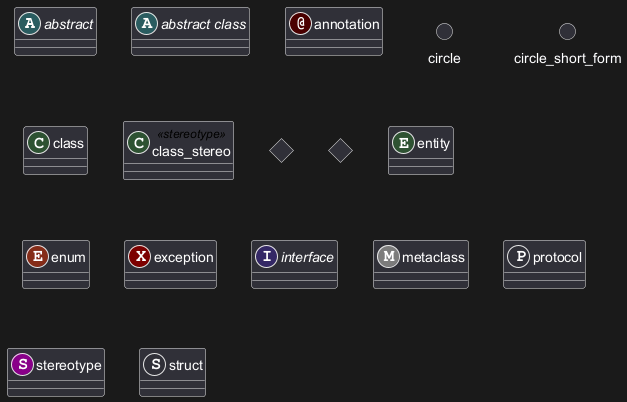This screenshot has width=627, height=402.
Task: Click the green C icon of class
Action: 39,143
